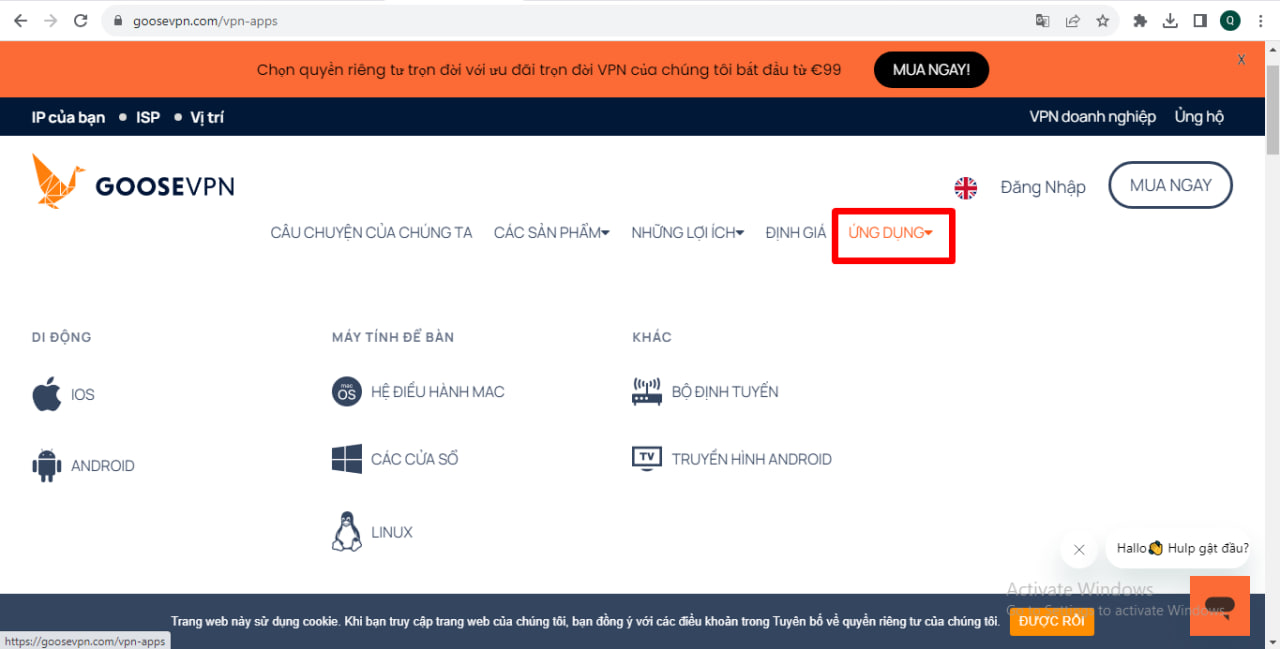This screenshot has height=649, width=1280.
Task: Open the chat widget bubble
Action: point(1220,605)
